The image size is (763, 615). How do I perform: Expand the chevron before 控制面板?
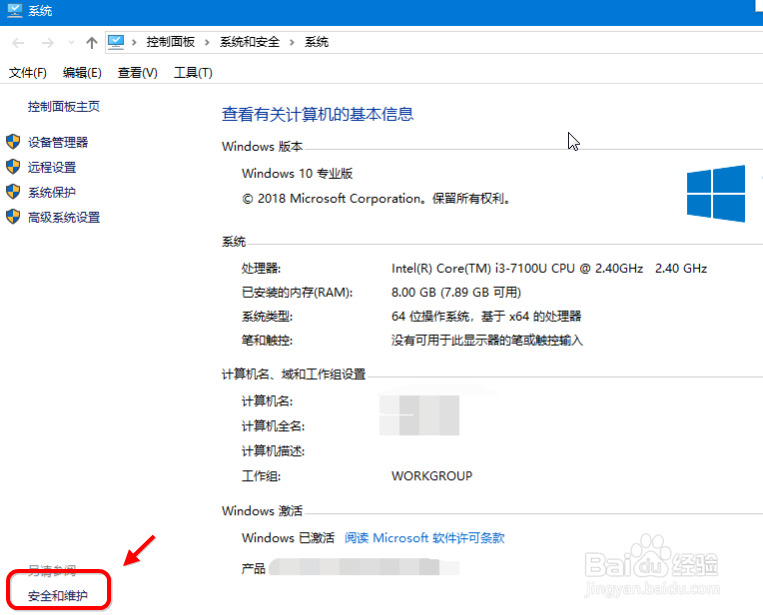(134, 42)
